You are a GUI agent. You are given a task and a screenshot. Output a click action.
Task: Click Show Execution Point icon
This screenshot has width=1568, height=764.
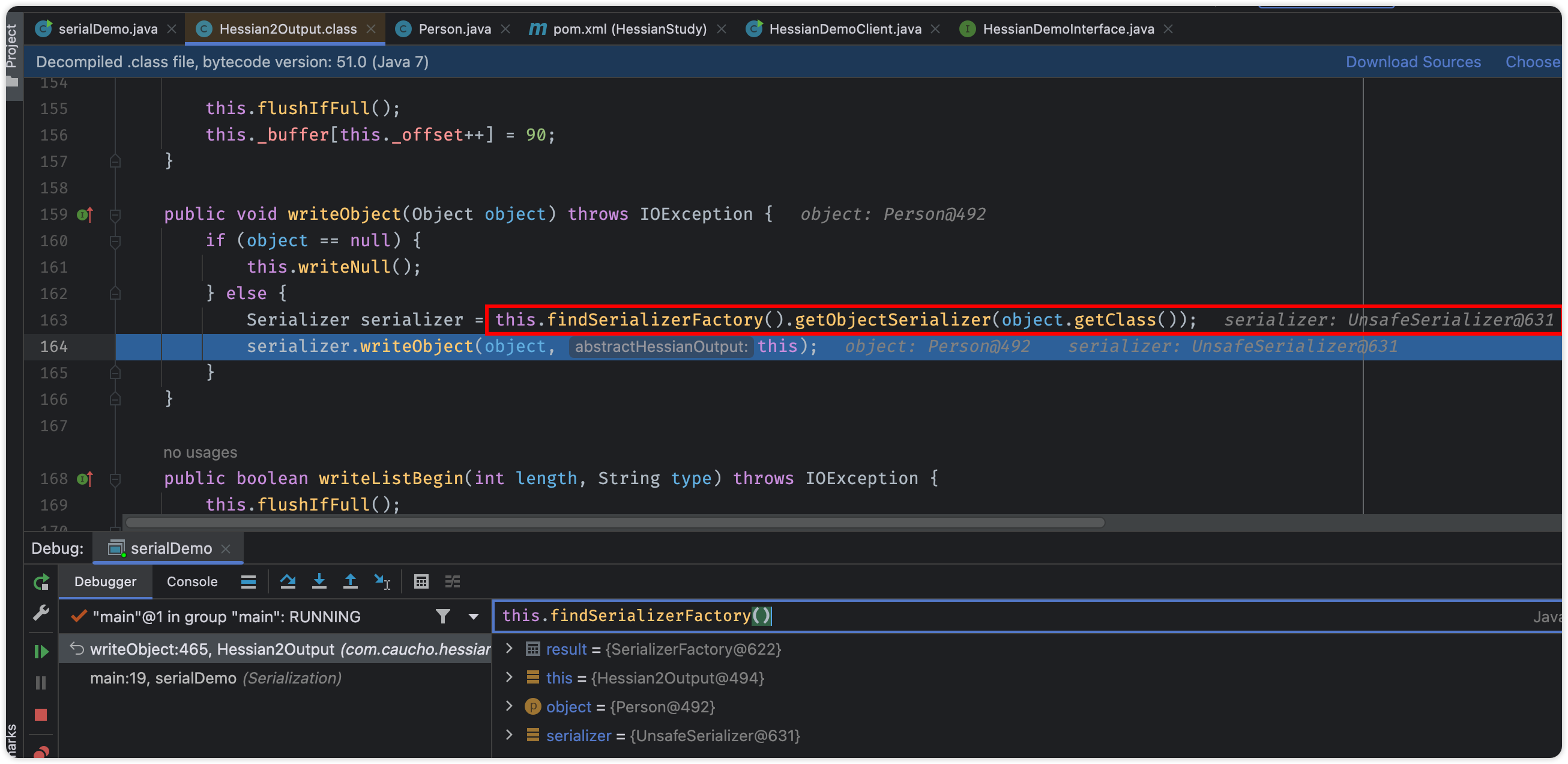pyautogui.click(x=249, y=582)
